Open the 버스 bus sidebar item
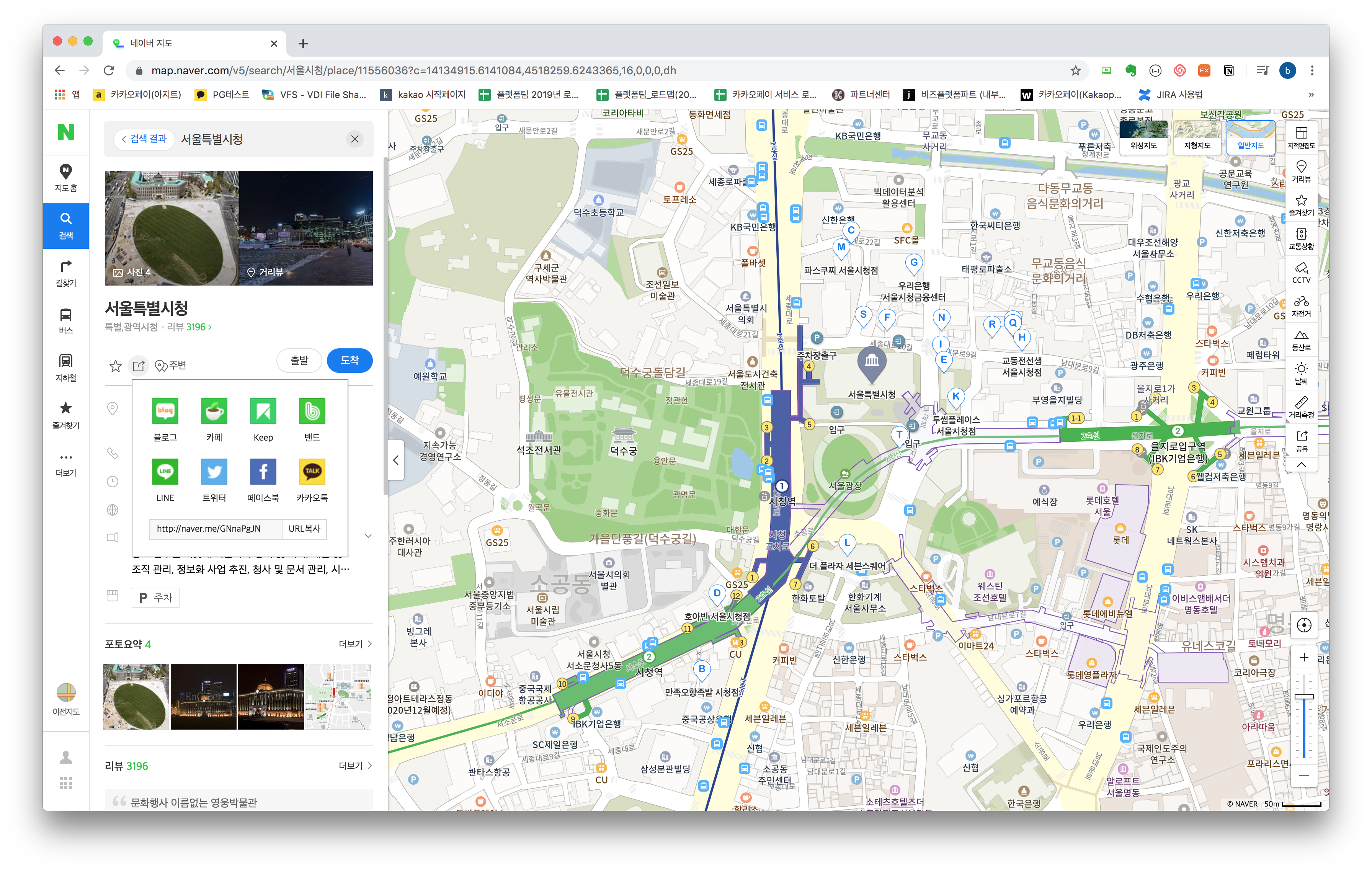The image size is (1372, 872). click(x=65, y=320)
